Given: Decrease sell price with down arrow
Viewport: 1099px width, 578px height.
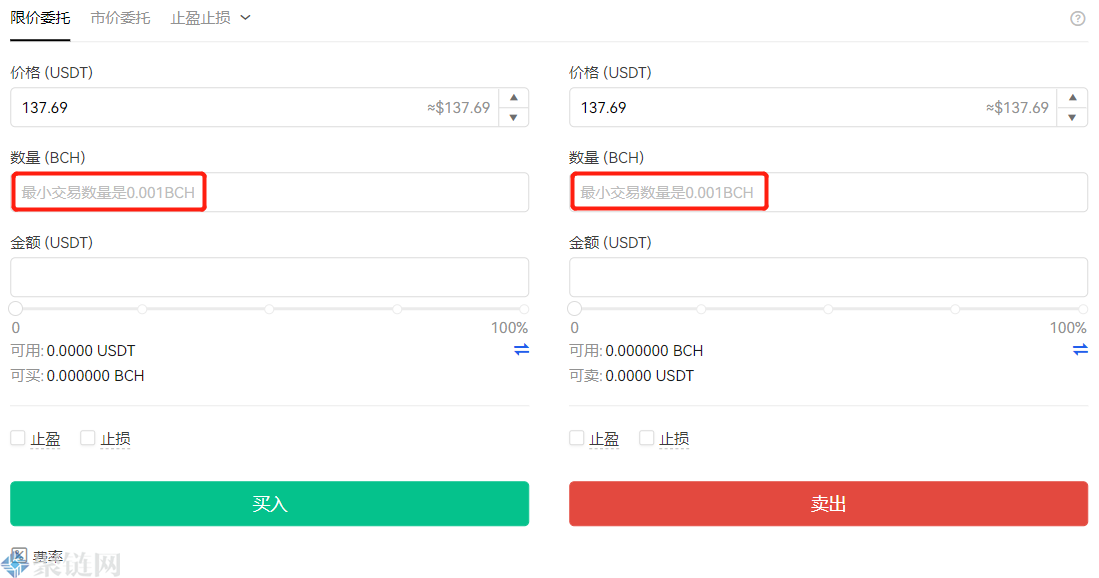Looking at the screenshot, I should (1072, 117).
